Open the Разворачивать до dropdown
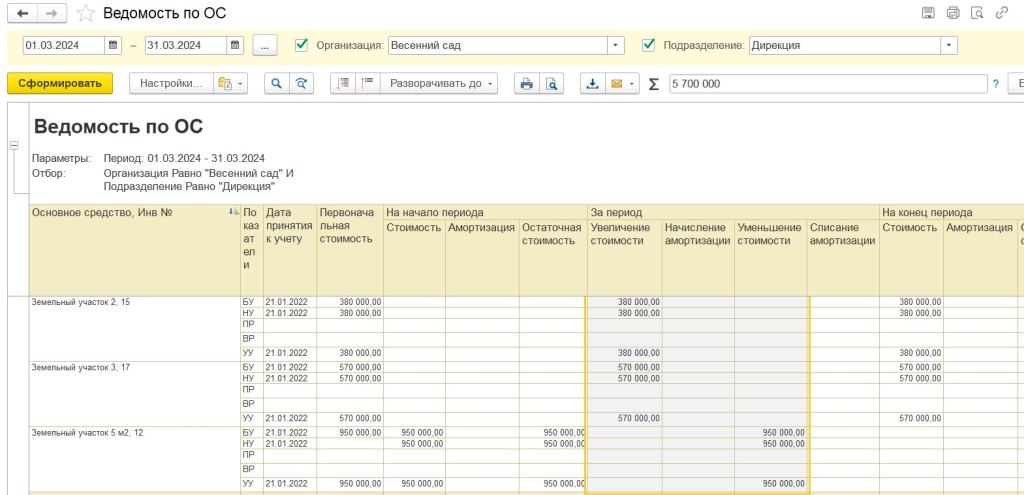The height and width of the screenshot is (495, 1024). (442, 84)
